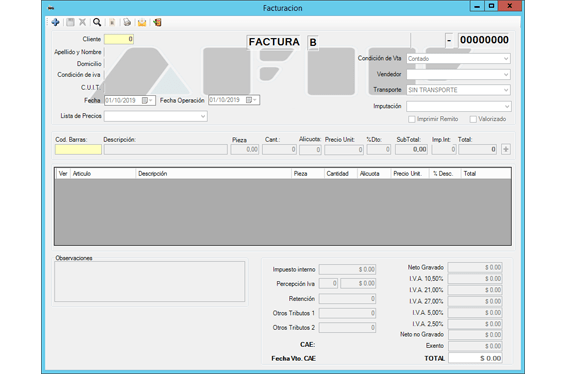
Task: Click the Imp.Int. field
Action: click(444, 149)
